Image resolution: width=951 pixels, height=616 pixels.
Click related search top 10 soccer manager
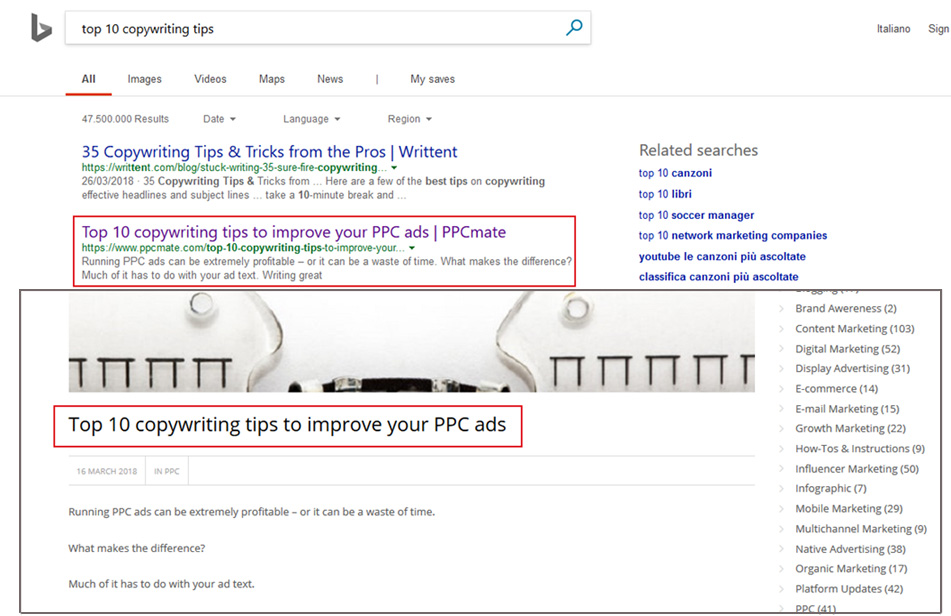(x=696, y=215)
